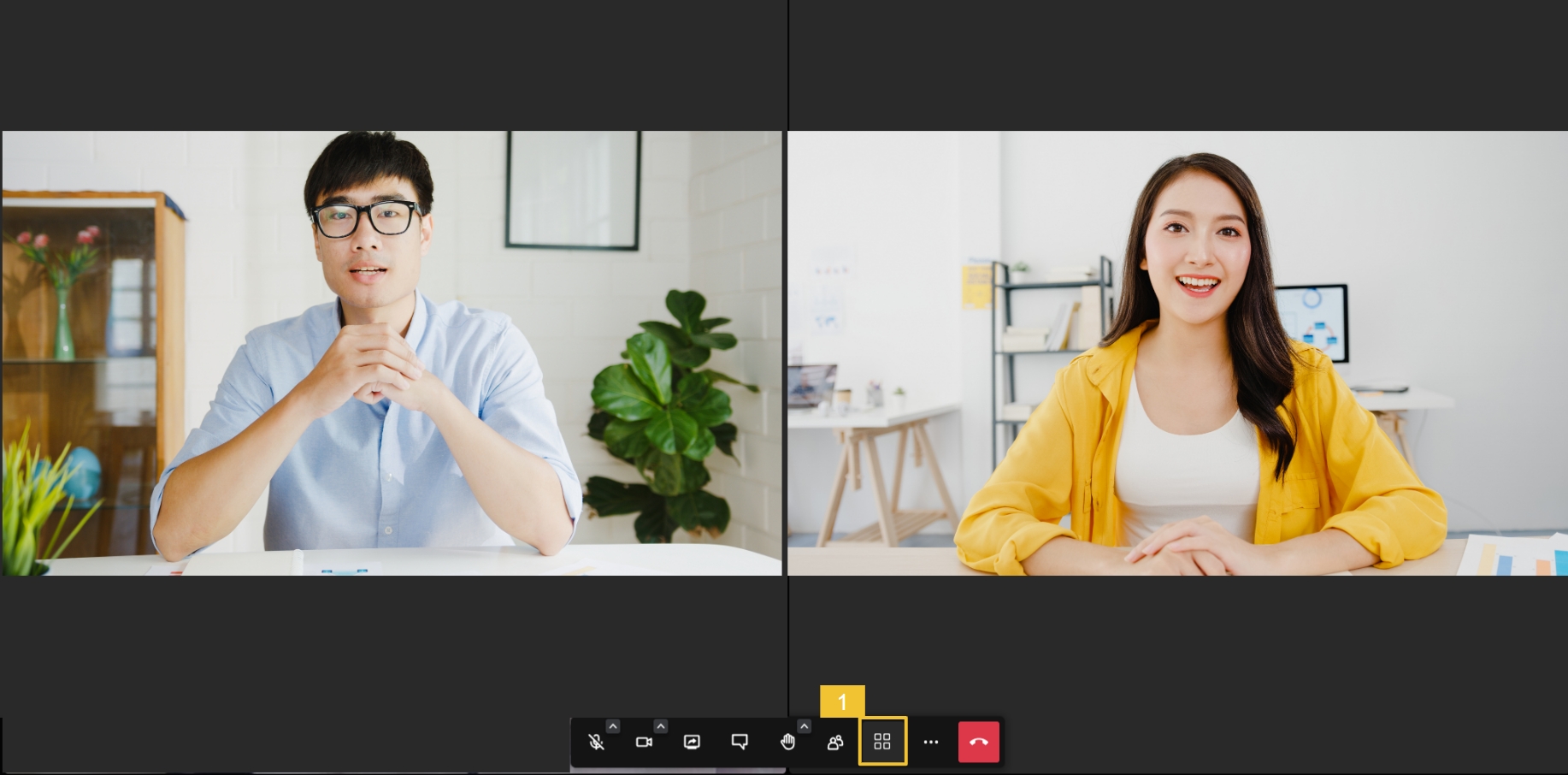1568x775 pixels.
Task: Open the more actions menu
Action: click(x=931, y=742)
